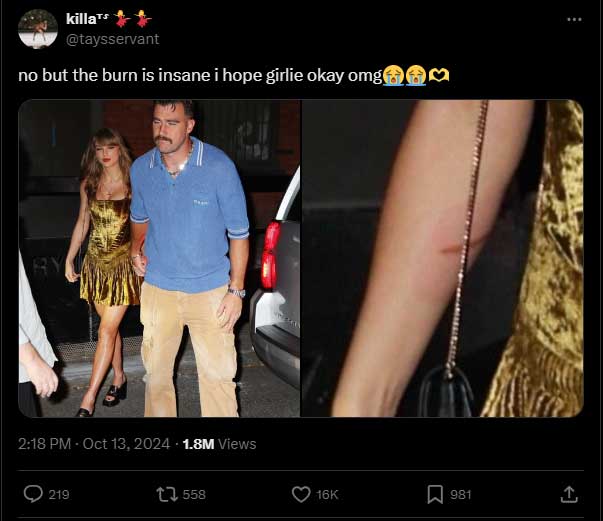Click the 558 reposts count

coord(194,494)
